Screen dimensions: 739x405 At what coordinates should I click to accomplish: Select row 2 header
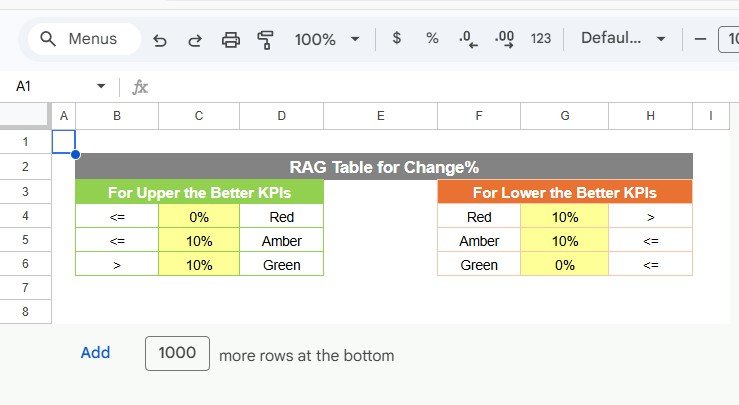pos(25,167)
